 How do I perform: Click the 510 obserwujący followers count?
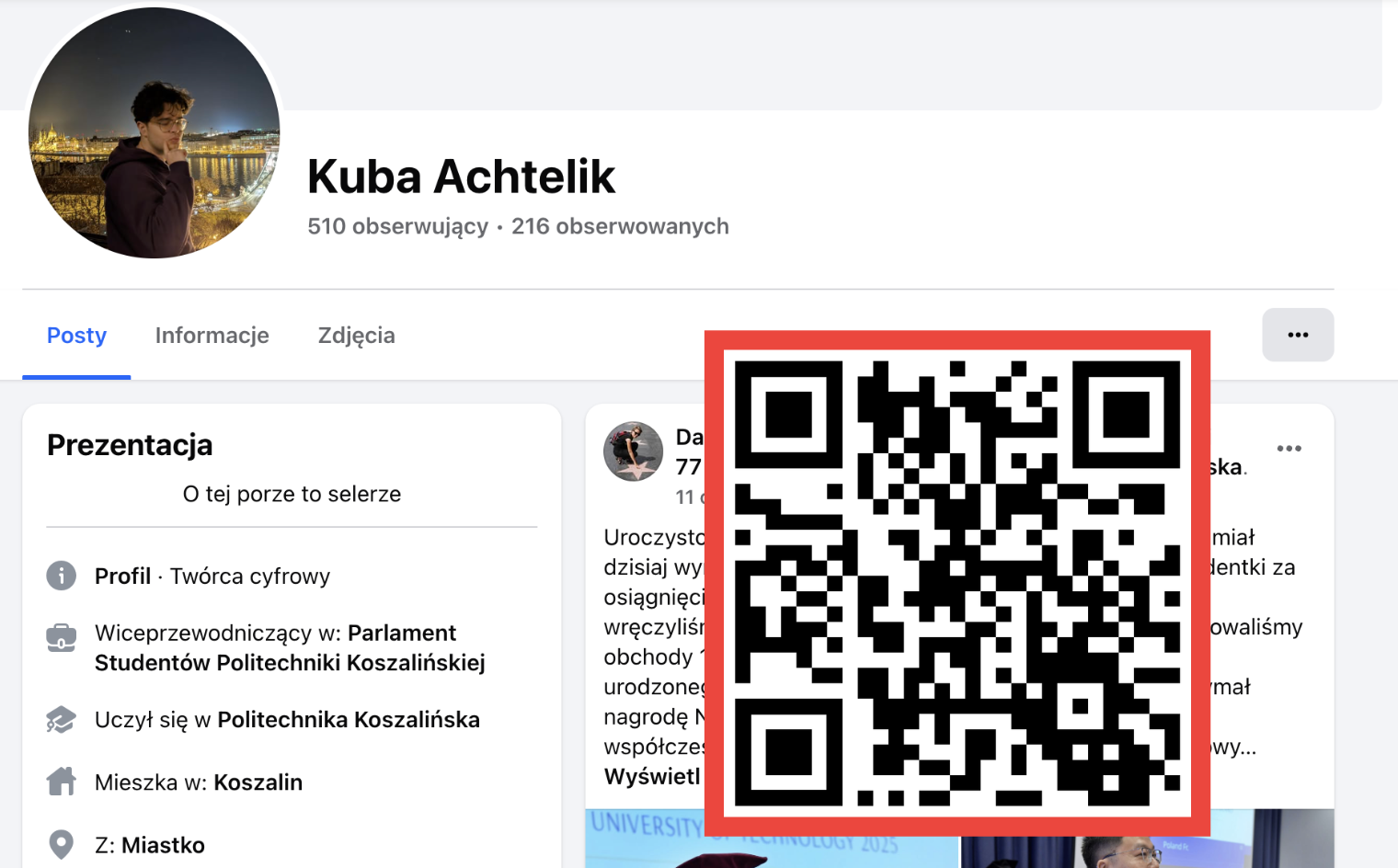397,226
